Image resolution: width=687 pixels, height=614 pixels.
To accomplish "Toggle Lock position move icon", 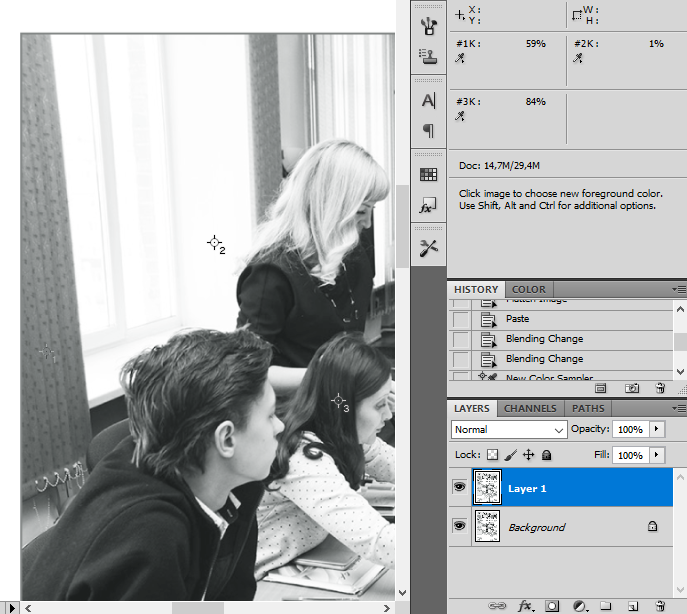I will point(529,454).
